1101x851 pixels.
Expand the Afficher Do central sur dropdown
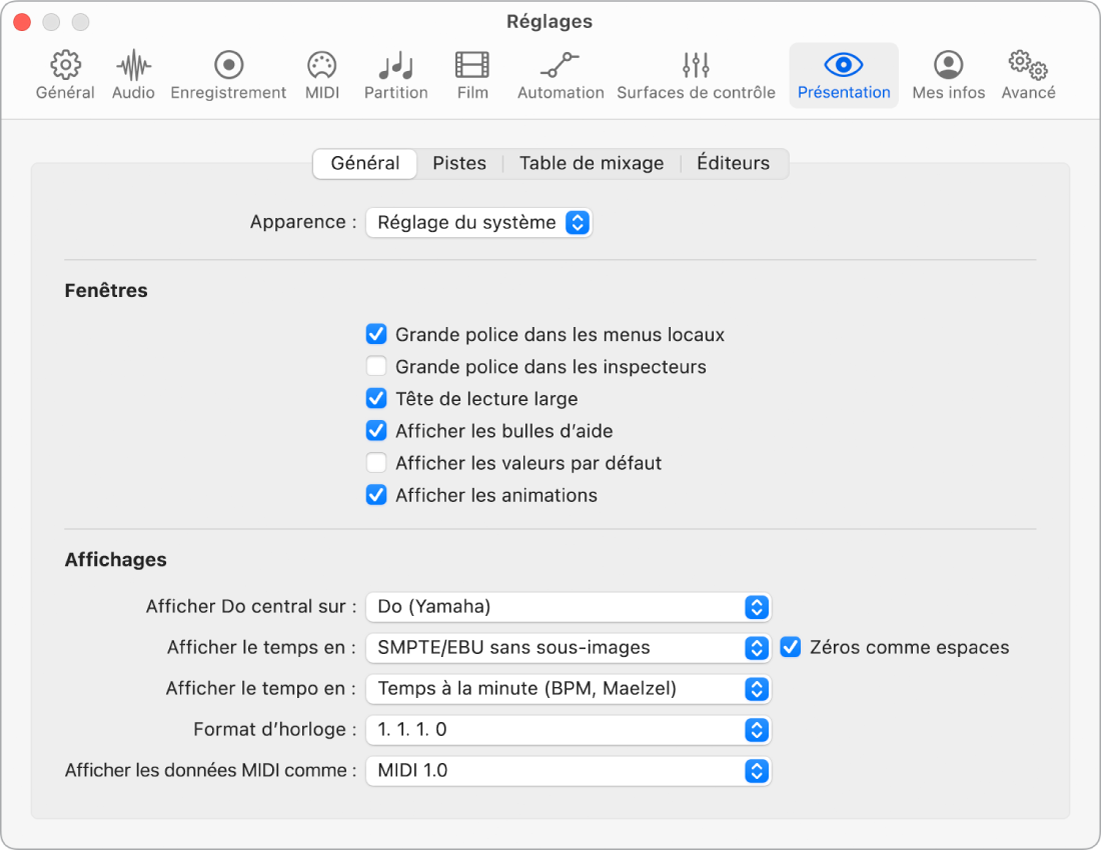[568, 606]
